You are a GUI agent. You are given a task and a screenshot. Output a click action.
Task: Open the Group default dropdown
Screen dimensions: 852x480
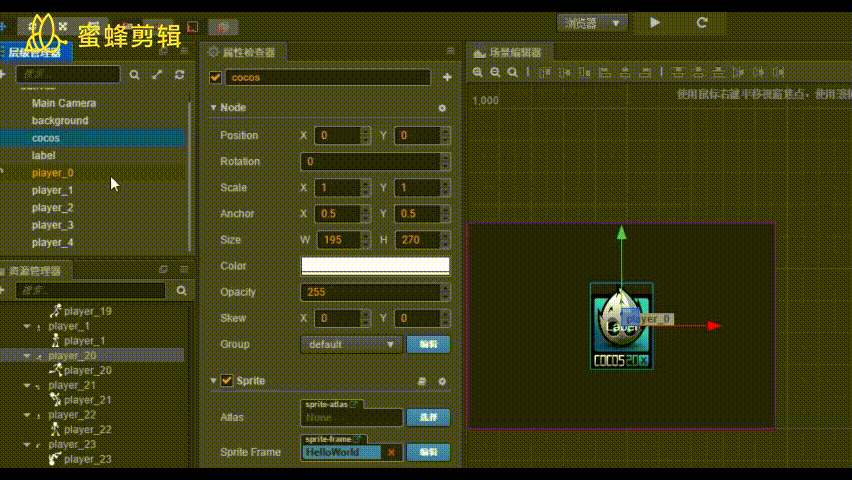pyautogui.click(x=351, y=344)
